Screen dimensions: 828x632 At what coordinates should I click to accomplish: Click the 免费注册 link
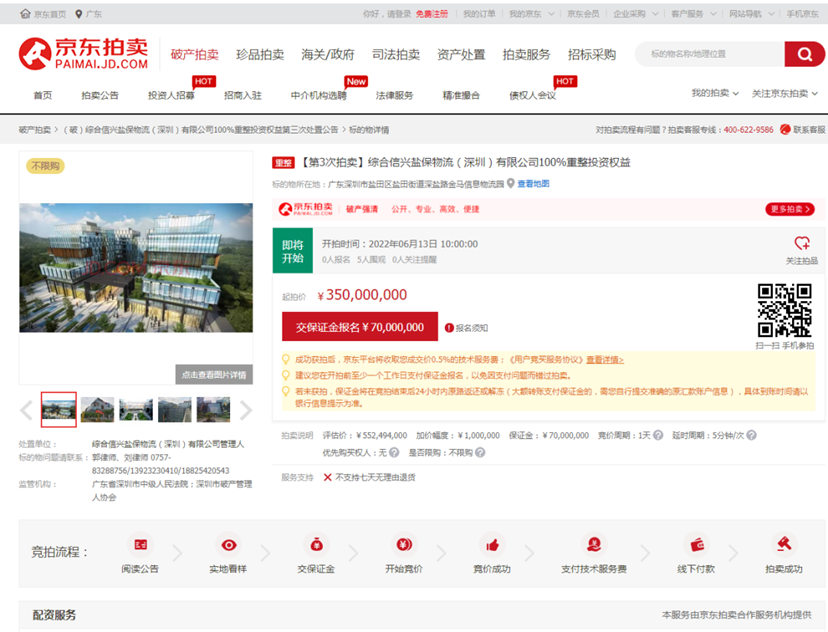pyautogui.click(x=431, y=14)
